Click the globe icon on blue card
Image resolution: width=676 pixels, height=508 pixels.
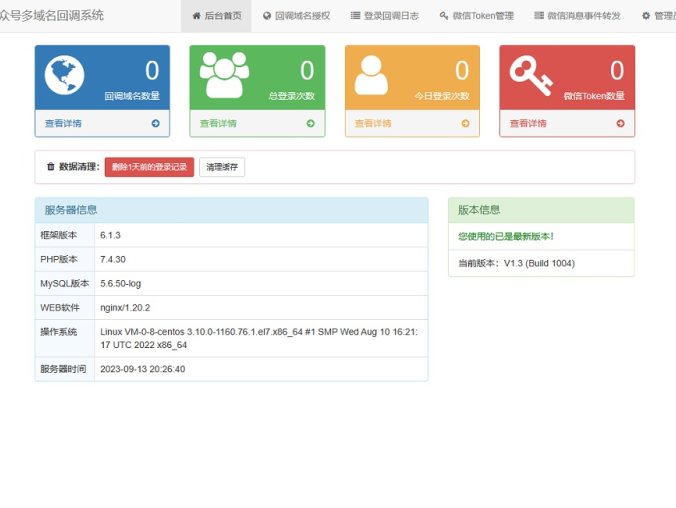pos(64,75)
